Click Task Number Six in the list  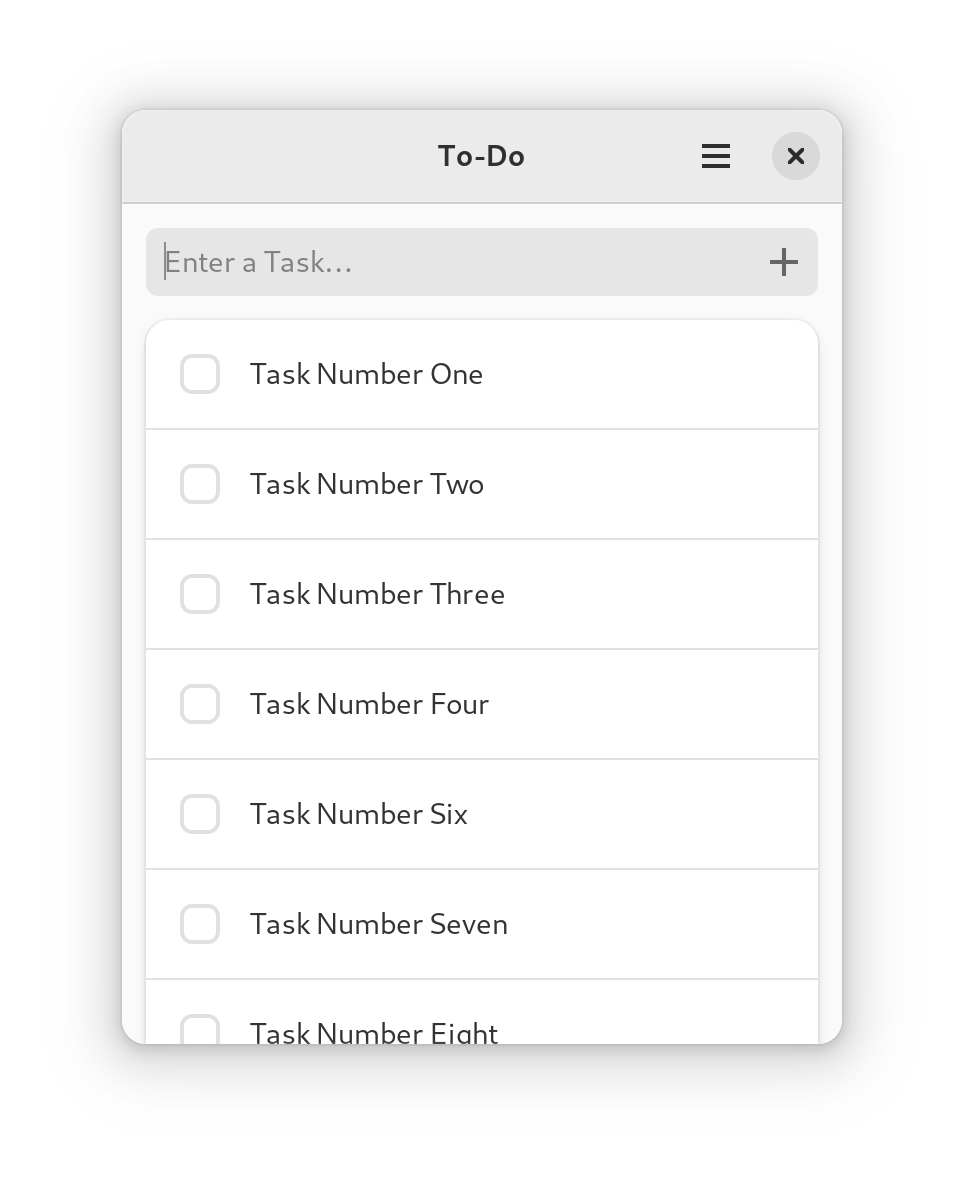(x=358, y=814)
